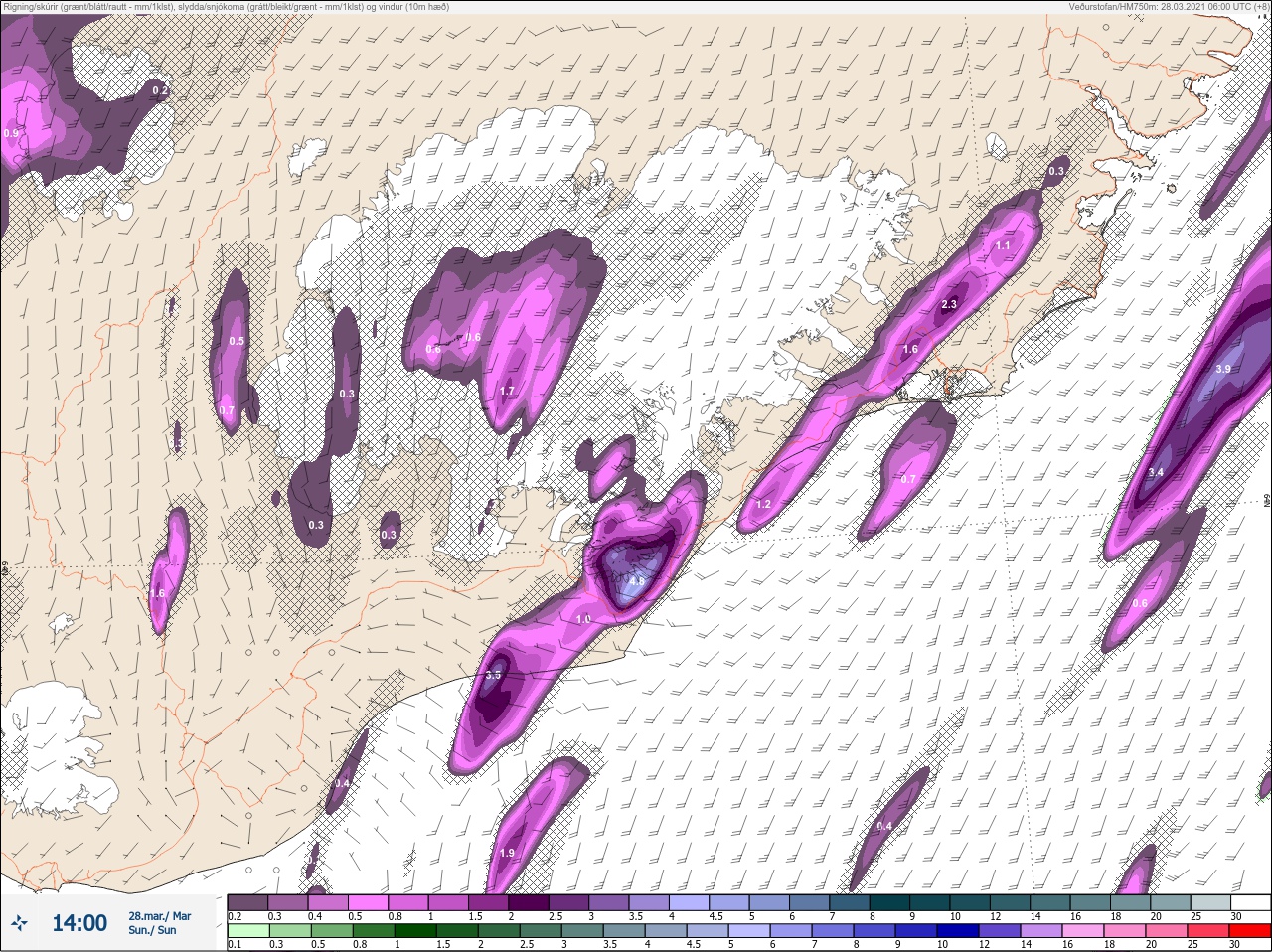This screenshot has width=1272, height=952.
Task: Click the 2.3 precipitation value on the map
Action: [949, 305]
